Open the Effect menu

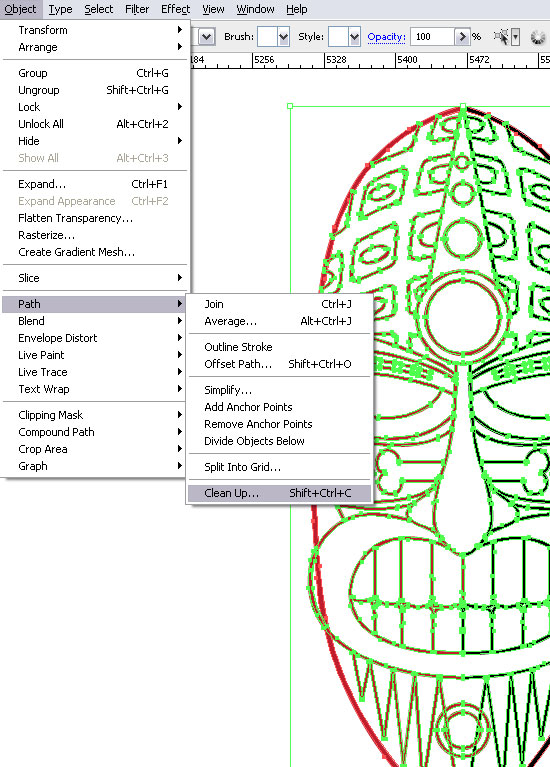tap(175, 9)
